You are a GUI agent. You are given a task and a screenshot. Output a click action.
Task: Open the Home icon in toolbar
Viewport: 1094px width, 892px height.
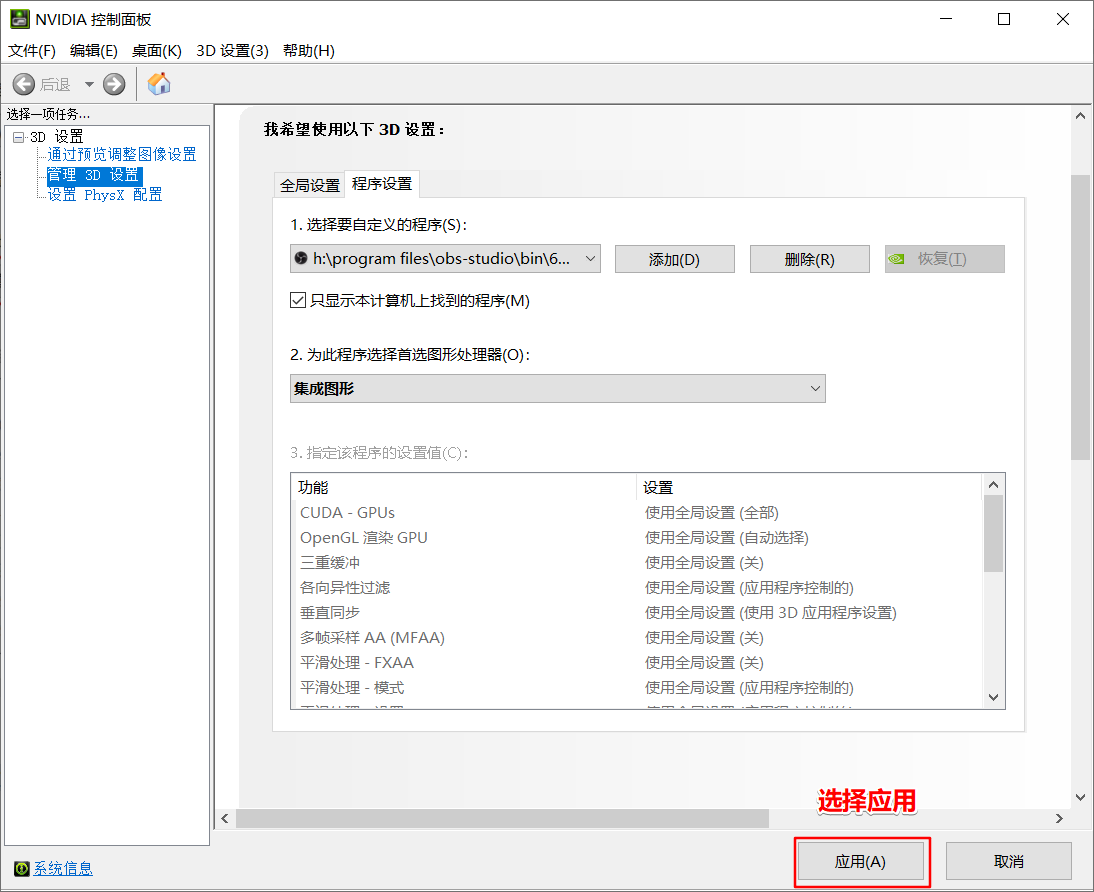pos(159,84)
